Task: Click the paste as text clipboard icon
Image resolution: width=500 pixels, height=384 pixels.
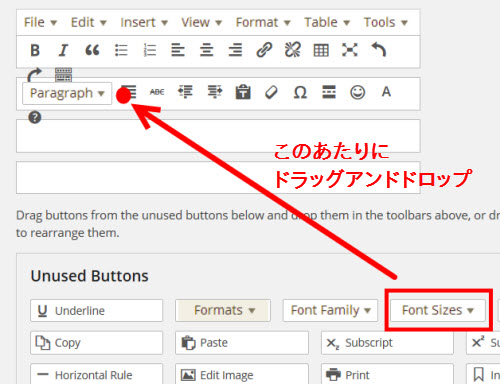Action: coord(243,92)
